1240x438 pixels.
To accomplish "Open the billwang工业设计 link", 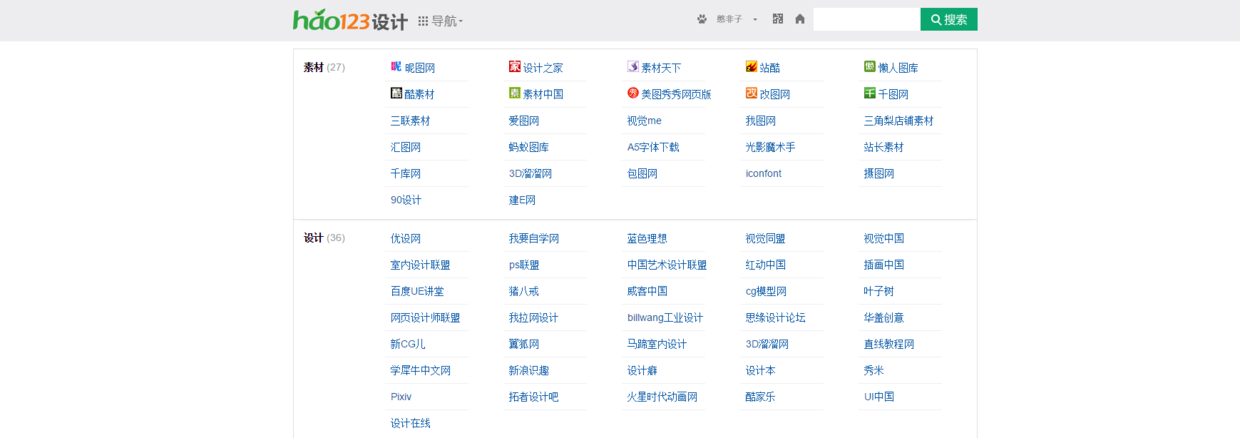I will [665, 318].
